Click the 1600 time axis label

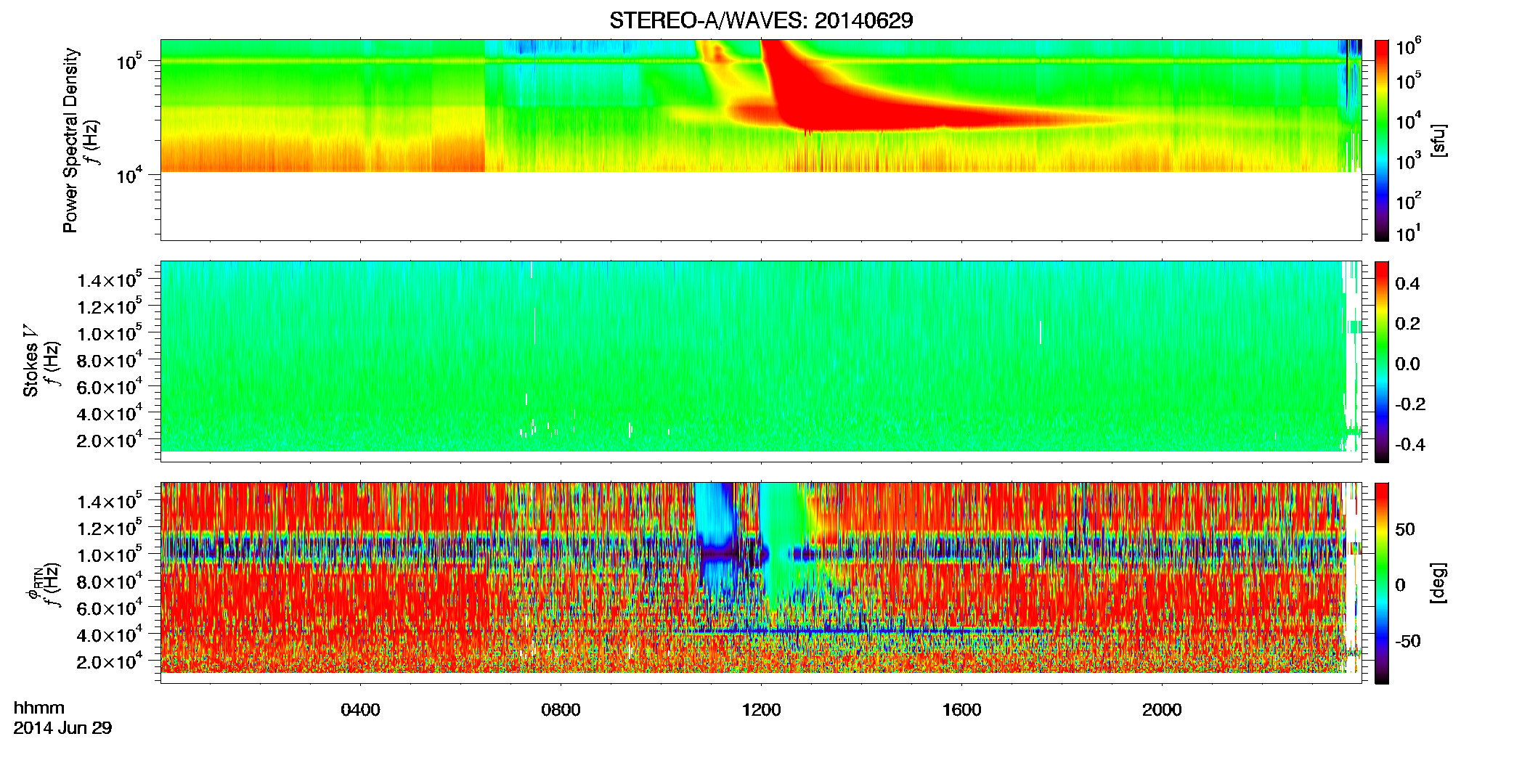tap(961, 710)
